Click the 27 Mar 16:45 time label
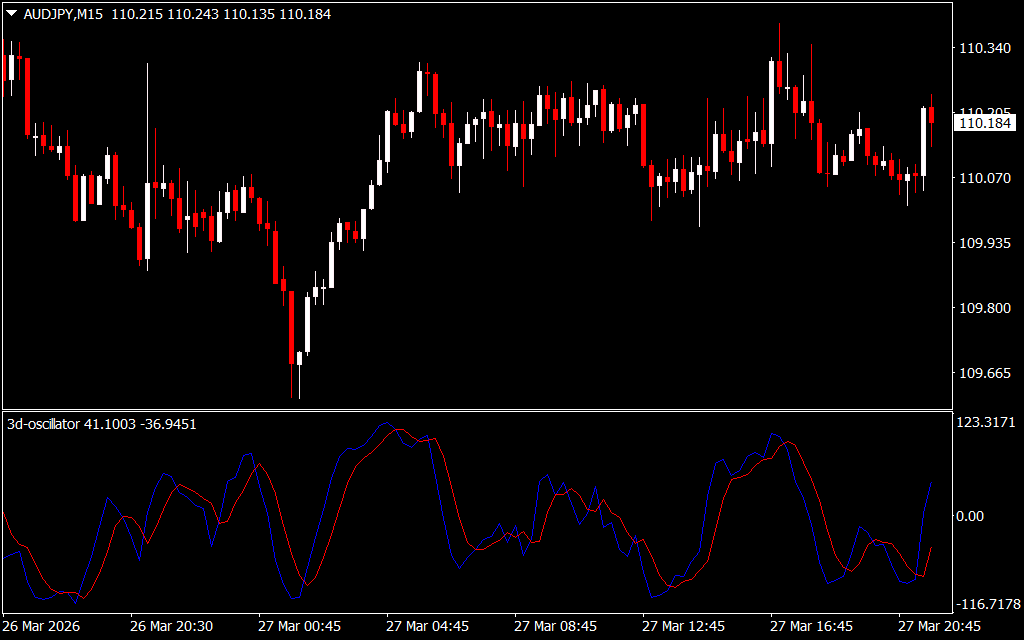The image size is (1024, 640). click(811, 626)
